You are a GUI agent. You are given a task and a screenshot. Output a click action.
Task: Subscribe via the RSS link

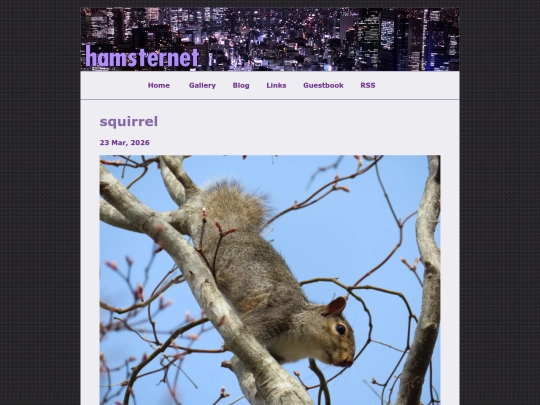[x=367, y=85]
